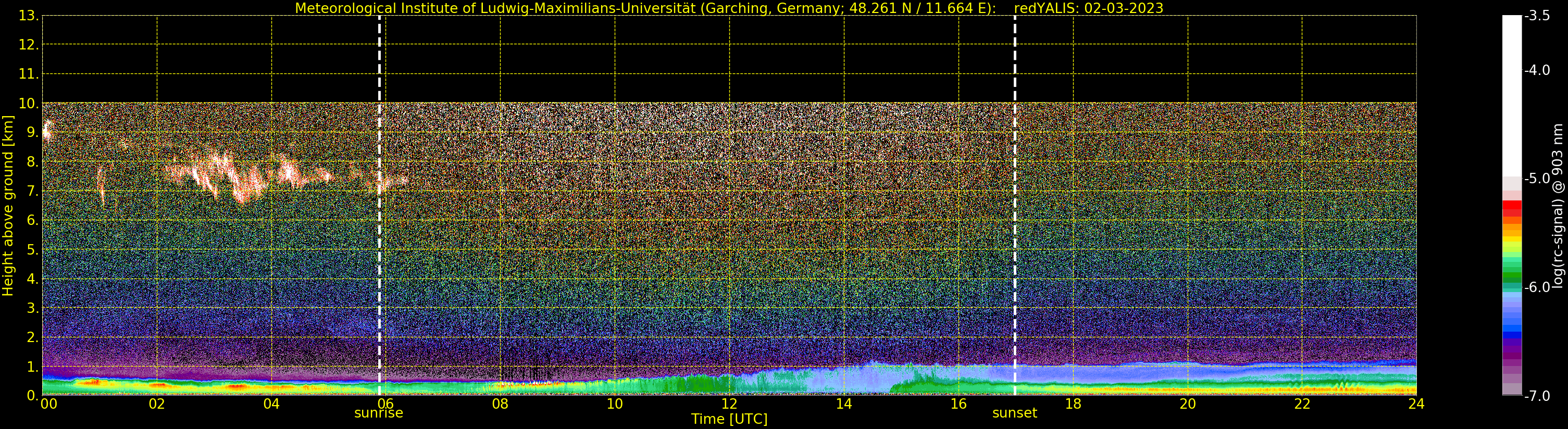Click the '16' time axis tick label
Image resolution: width=1568 pixels, height=429 pixels.
point(959,404)
